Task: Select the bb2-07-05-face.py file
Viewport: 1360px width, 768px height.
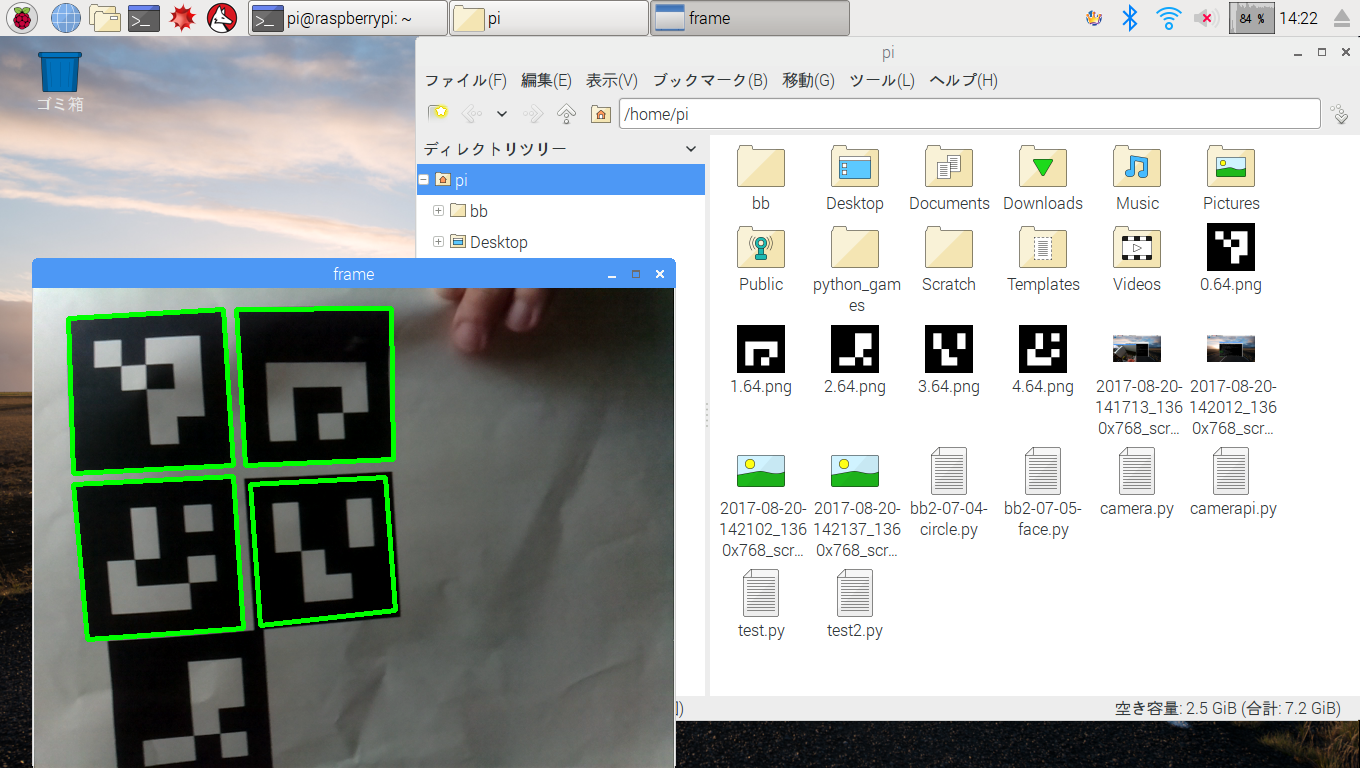Action: click(x=1043, y=493)
